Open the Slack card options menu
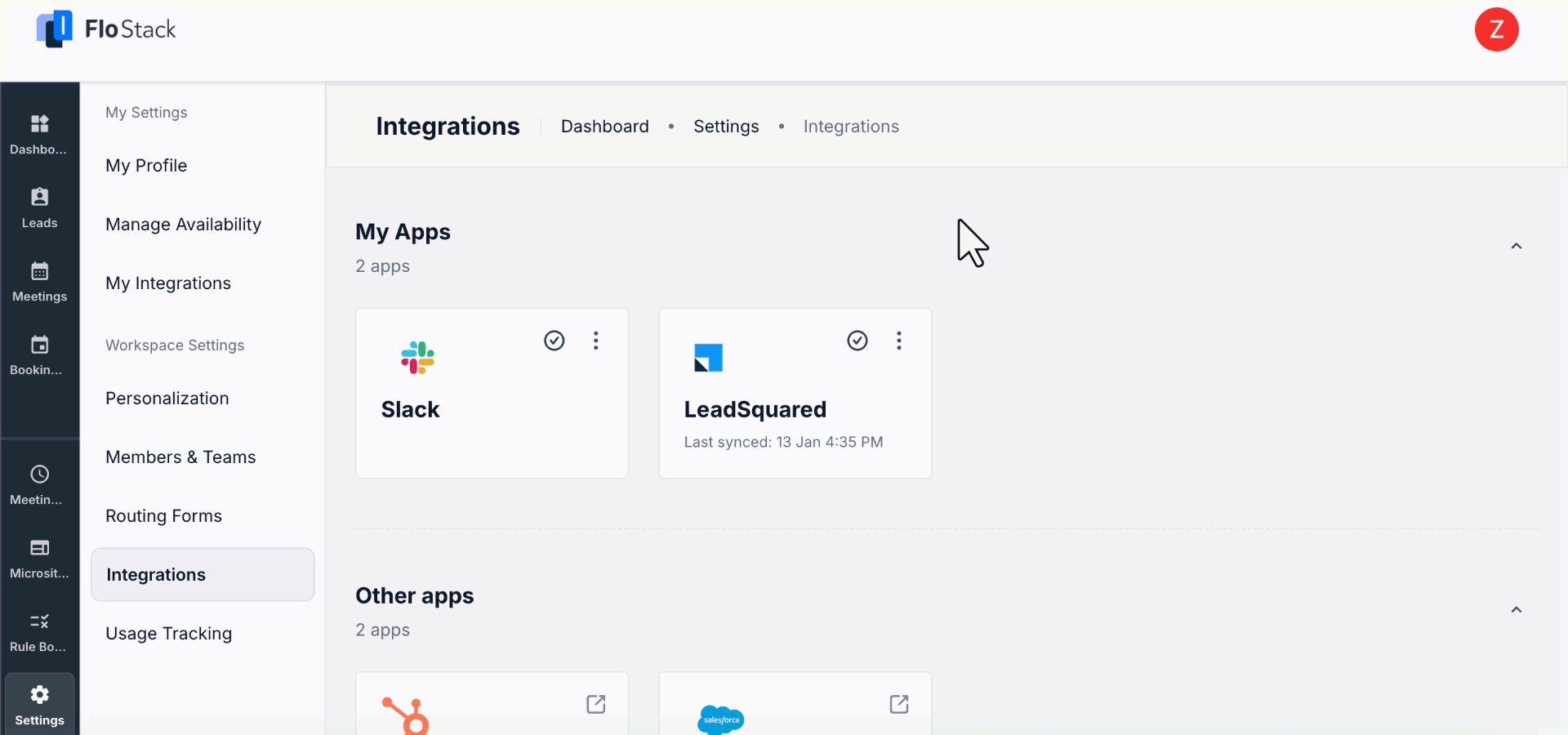Viewport: 1568px width, 735px height. [596, 341]
